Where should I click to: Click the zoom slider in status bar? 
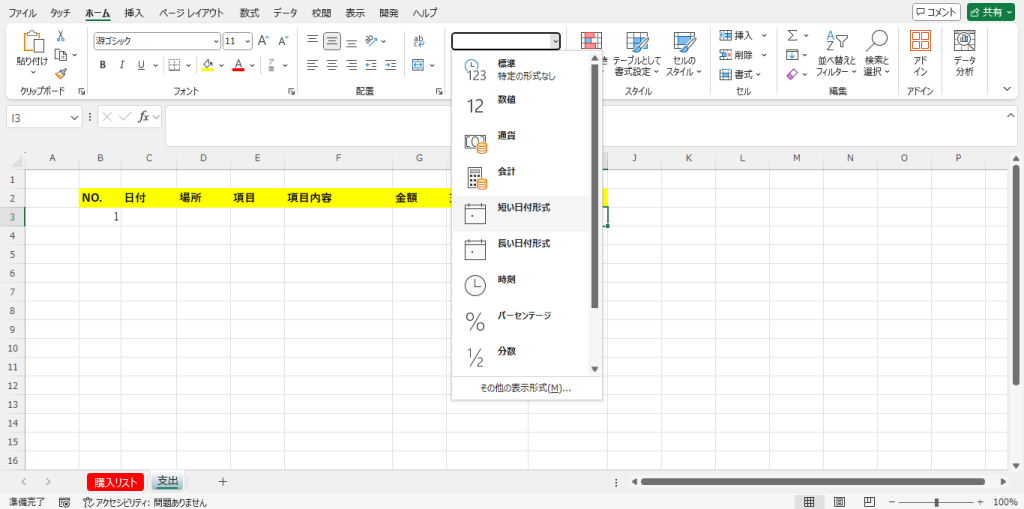936,502
